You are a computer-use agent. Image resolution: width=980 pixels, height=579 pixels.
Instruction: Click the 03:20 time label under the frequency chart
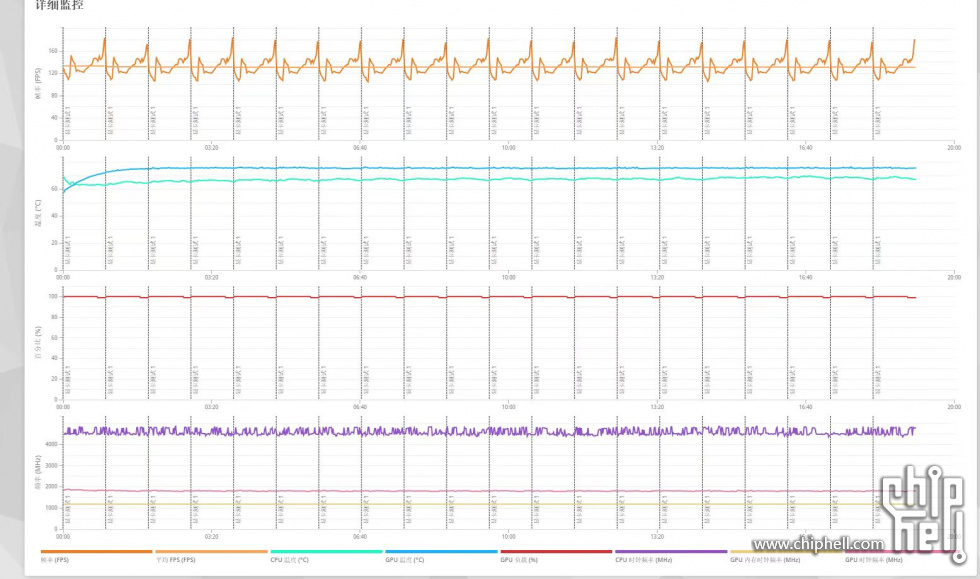click(x=211, y=536)
